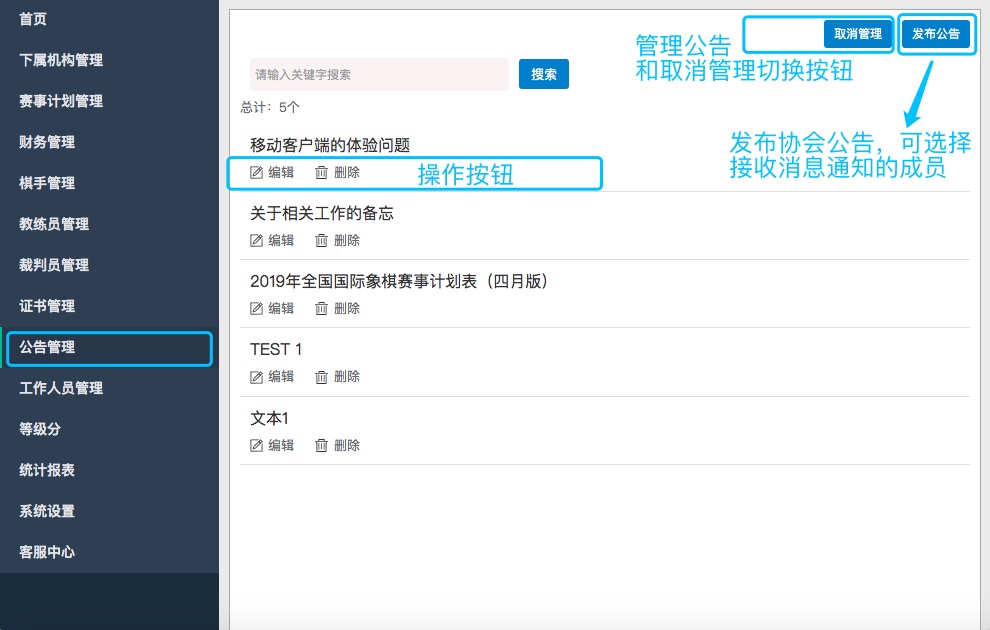This screenshot has height=630, width=990.
Task: Click edit pencil icon for TEST 1
Action: (x=256, y=377)
